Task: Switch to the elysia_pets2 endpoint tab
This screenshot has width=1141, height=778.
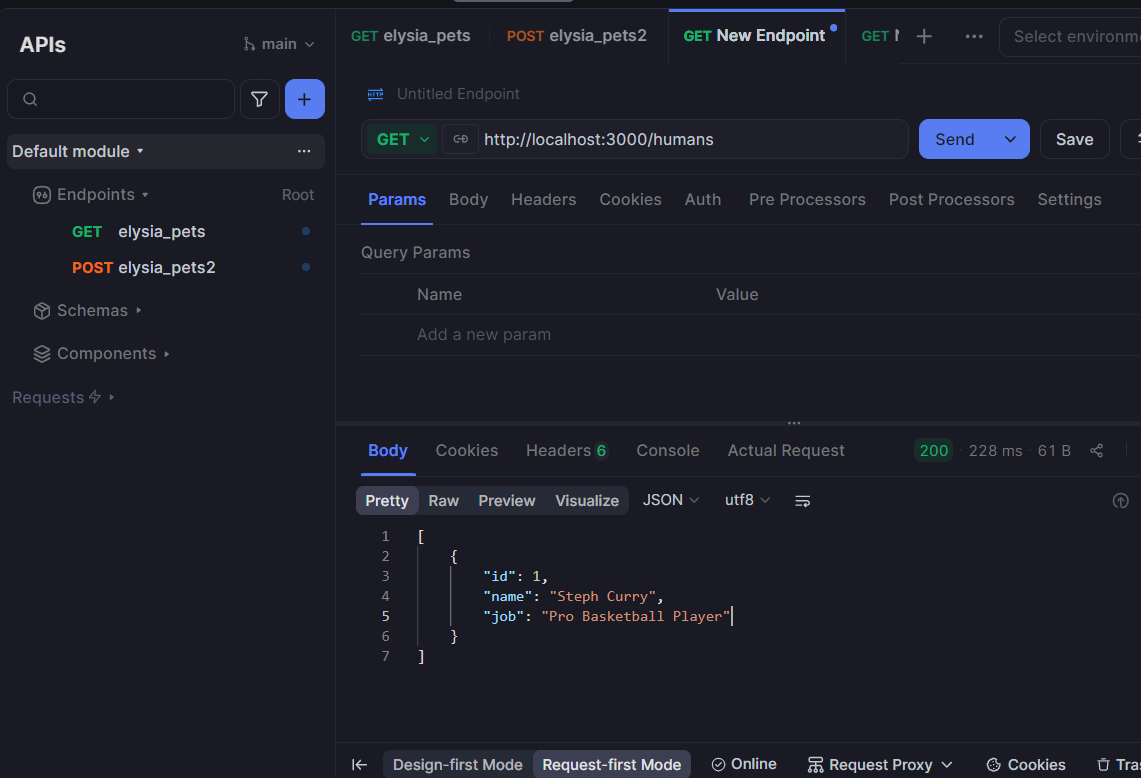Action: 577,35
